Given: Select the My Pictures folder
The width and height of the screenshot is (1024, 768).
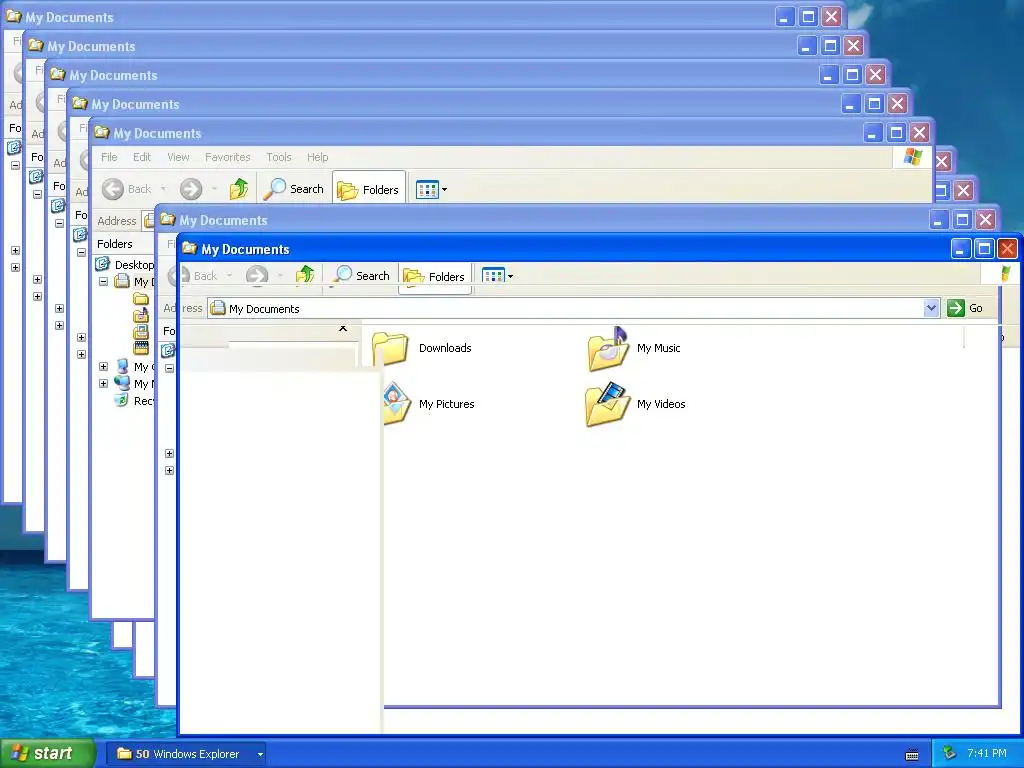Looking at the screenshot, I should (429, 404).
